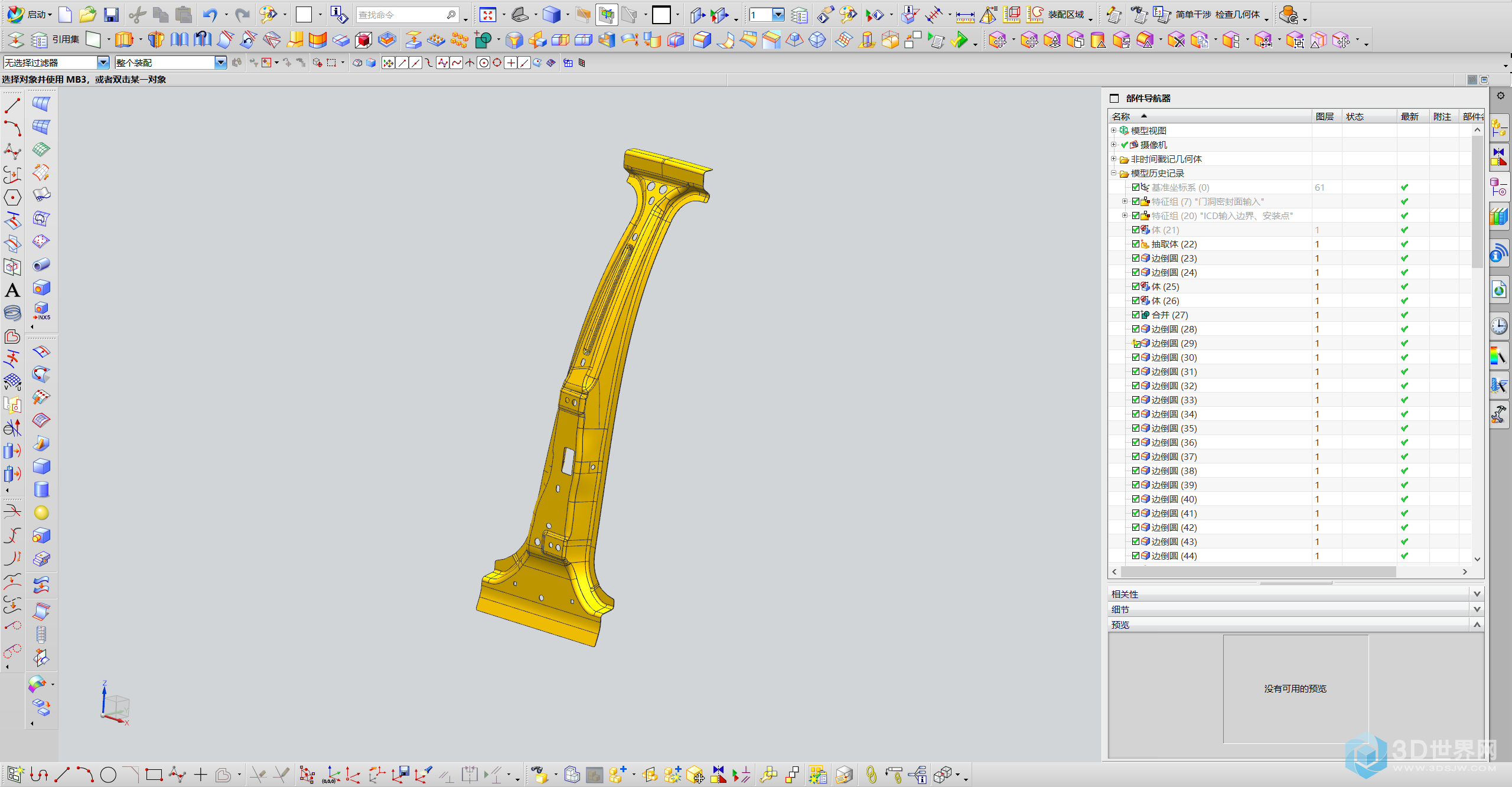Expand the 相关性 panel
This screenshot has height=787, width=1512.
(1477, 594)
